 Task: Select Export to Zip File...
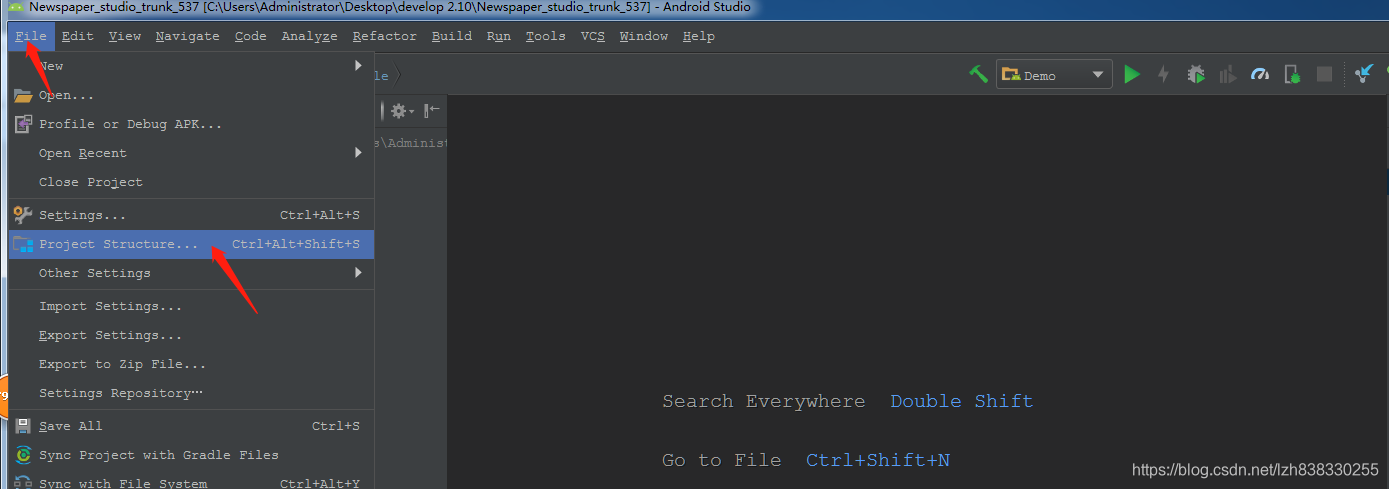pyautogui.click(x=191, y=364)
